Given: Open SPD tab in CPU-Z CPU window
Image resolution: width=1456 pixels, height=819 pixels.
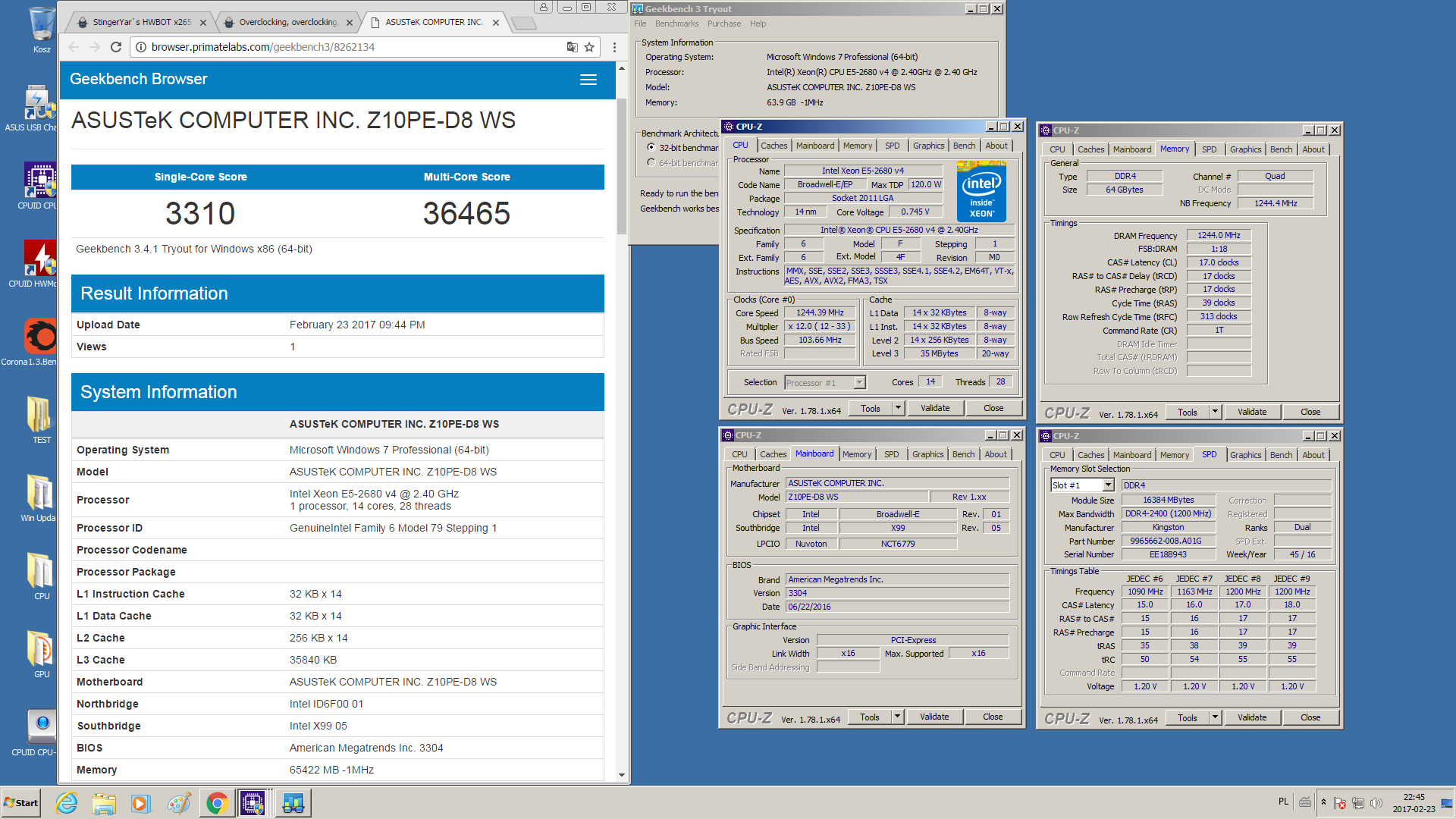Looking at the screenshot, I should click(x=893, y=146).
